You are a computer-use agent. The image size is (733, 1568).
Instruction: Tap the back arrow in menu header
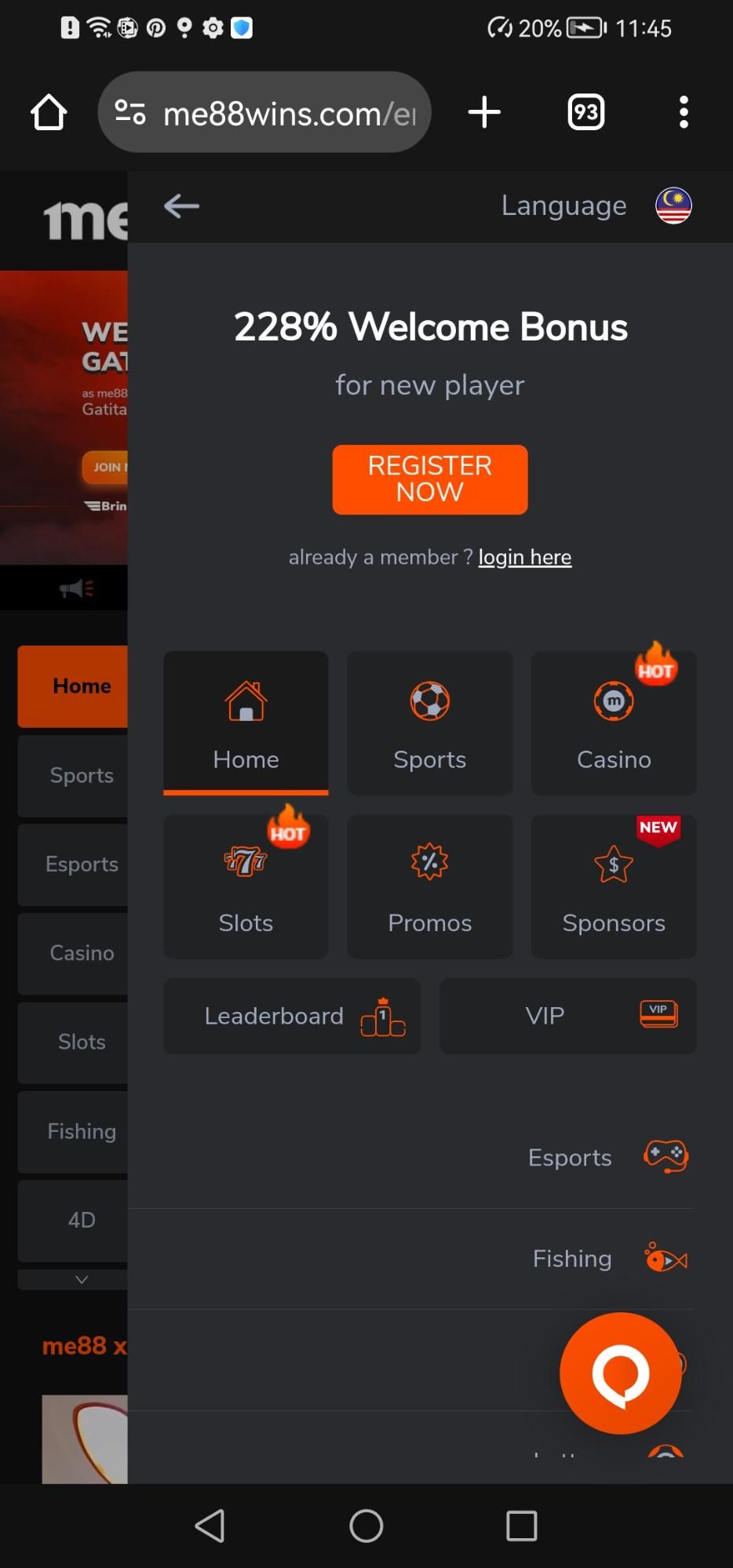click(x=181, y=206)
